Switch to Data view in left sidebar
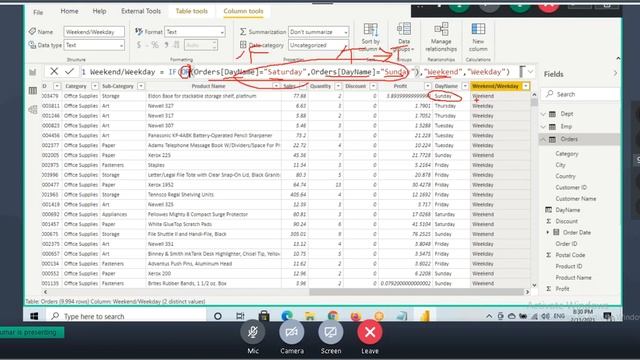640x360 pixels. (x=33, y=91)
